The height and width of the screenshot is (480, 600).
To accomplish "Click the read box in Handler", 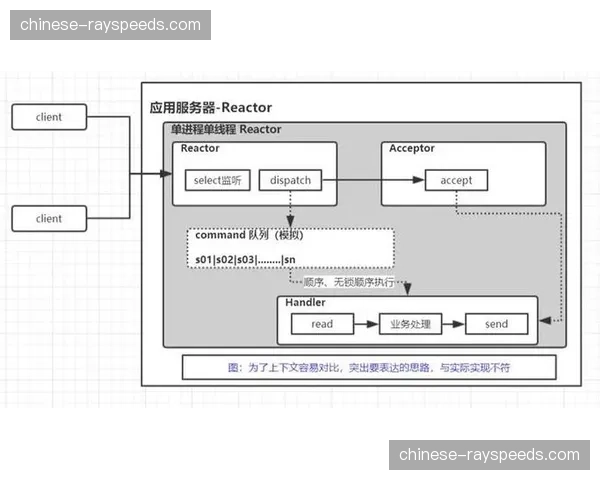I will click(x=322, y=324).
